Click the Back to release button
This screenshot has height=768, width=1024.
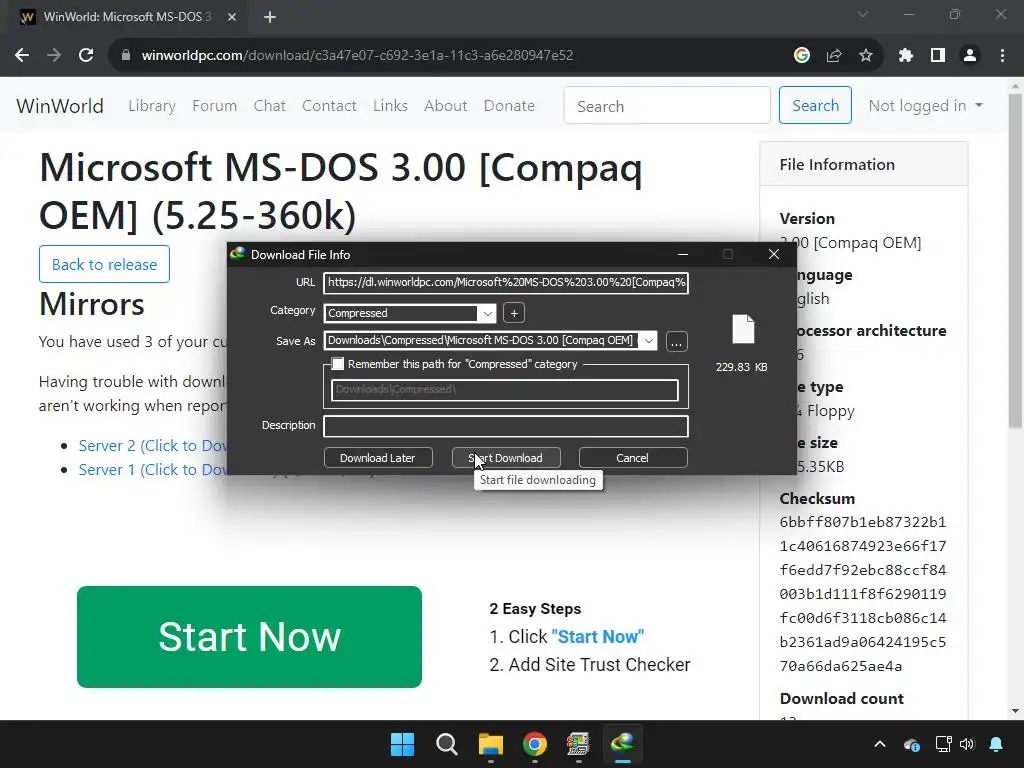(x=104, y=264)
